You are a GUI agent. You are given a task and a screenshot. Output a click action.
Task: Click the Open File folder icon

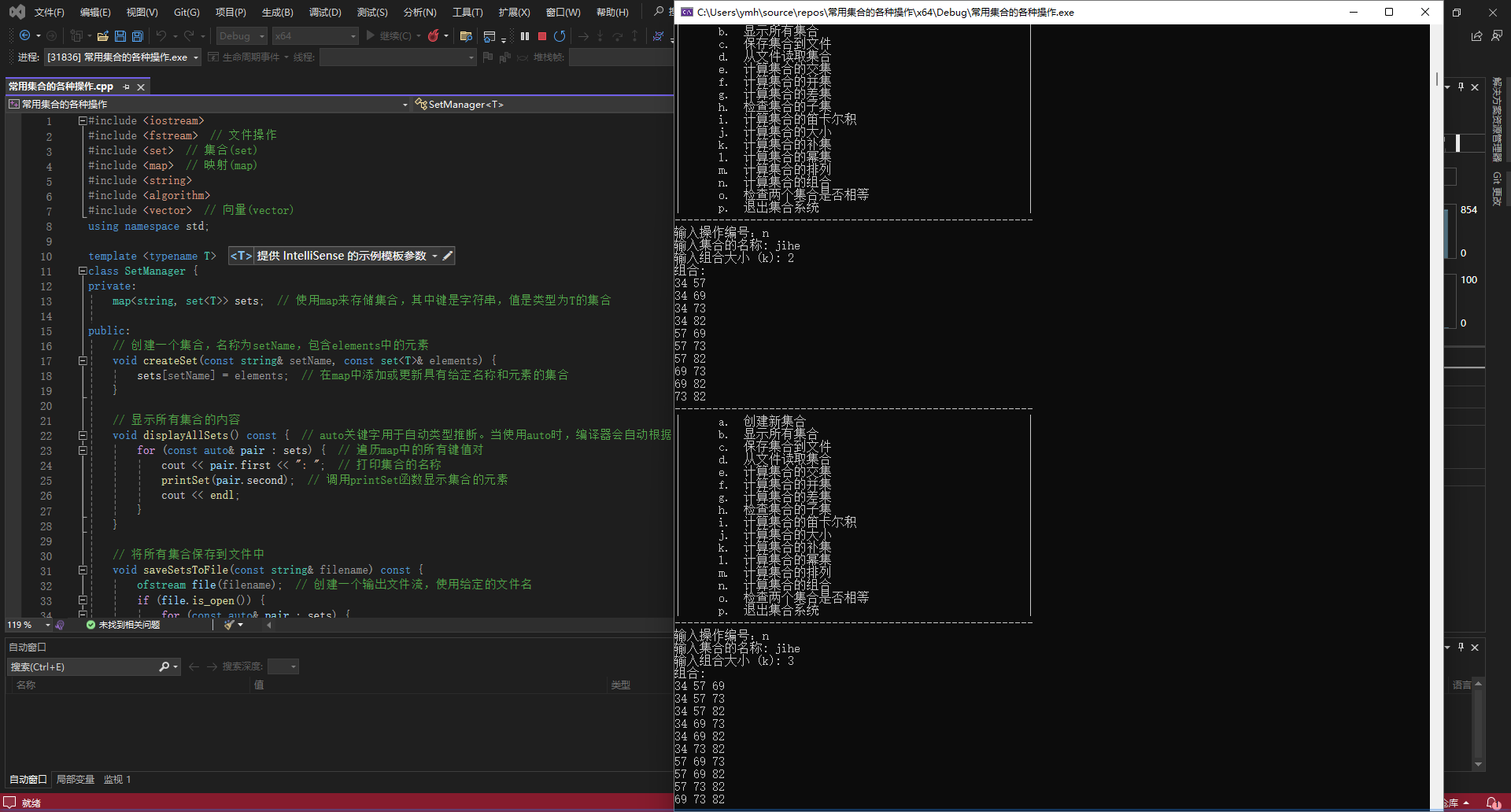click(102, 36)
